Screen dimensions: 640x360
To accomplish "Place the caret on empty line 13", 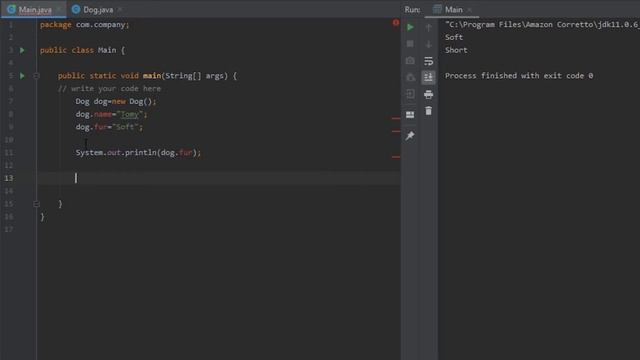I will [218, 178].
